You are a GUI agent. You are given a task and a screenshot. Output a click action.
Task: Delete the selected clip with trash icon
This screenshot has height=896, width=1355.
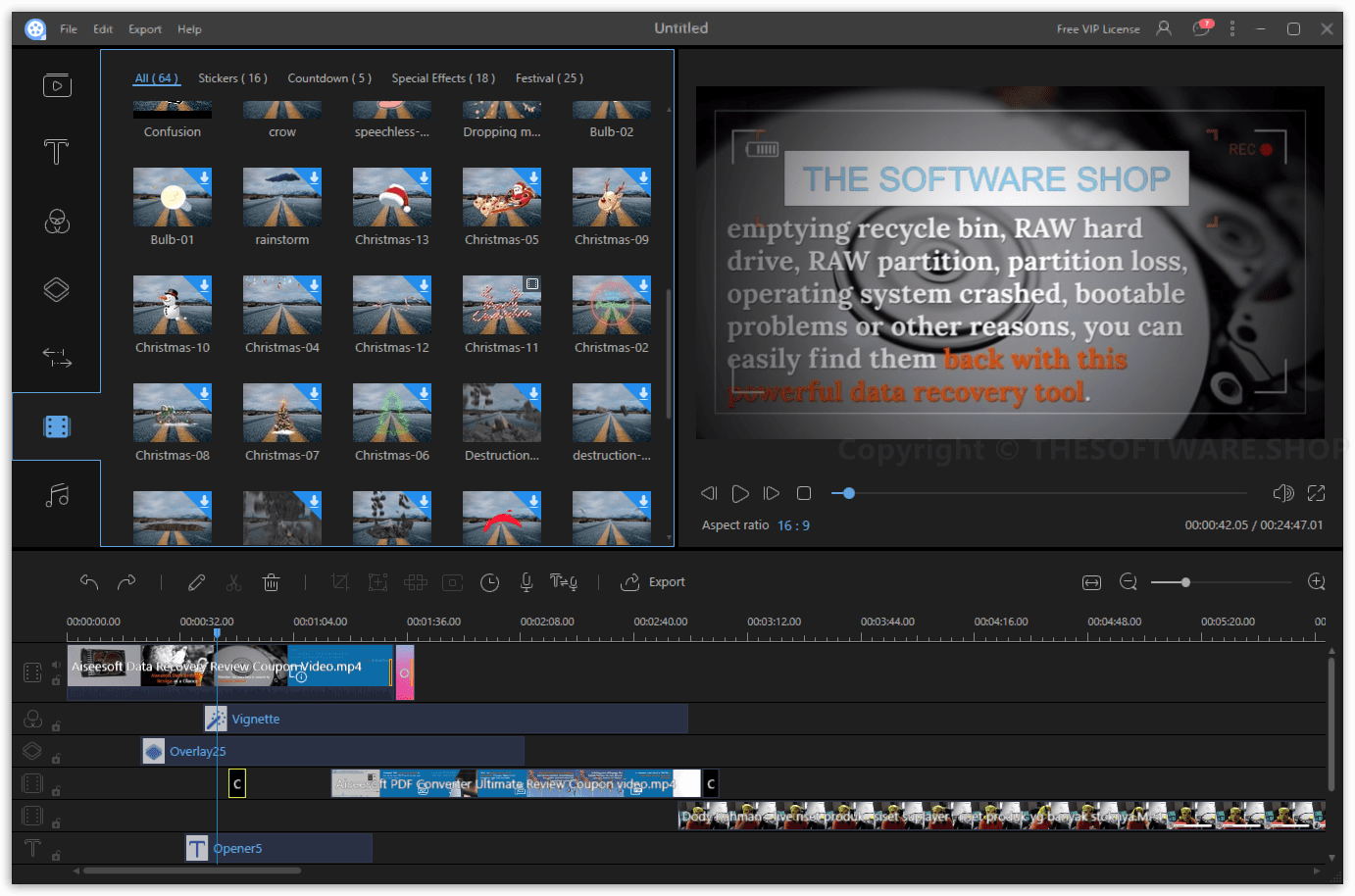(x=272, y=582)
